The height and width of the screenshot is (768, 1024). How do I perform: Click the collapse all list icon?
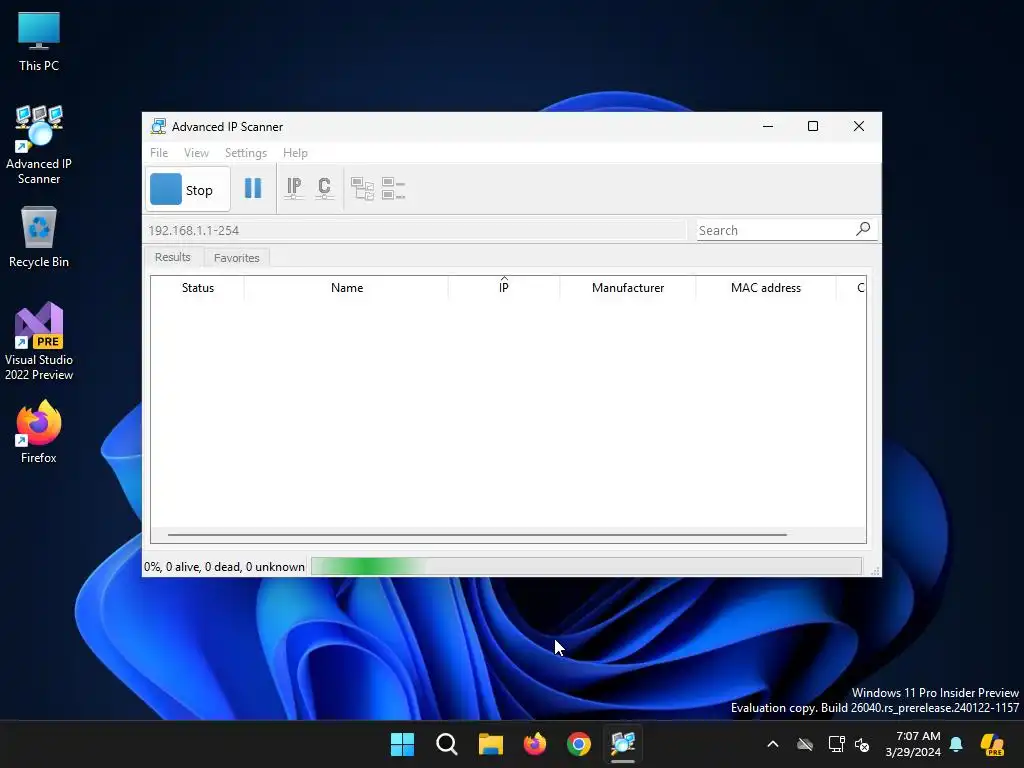tap(393, 189)
